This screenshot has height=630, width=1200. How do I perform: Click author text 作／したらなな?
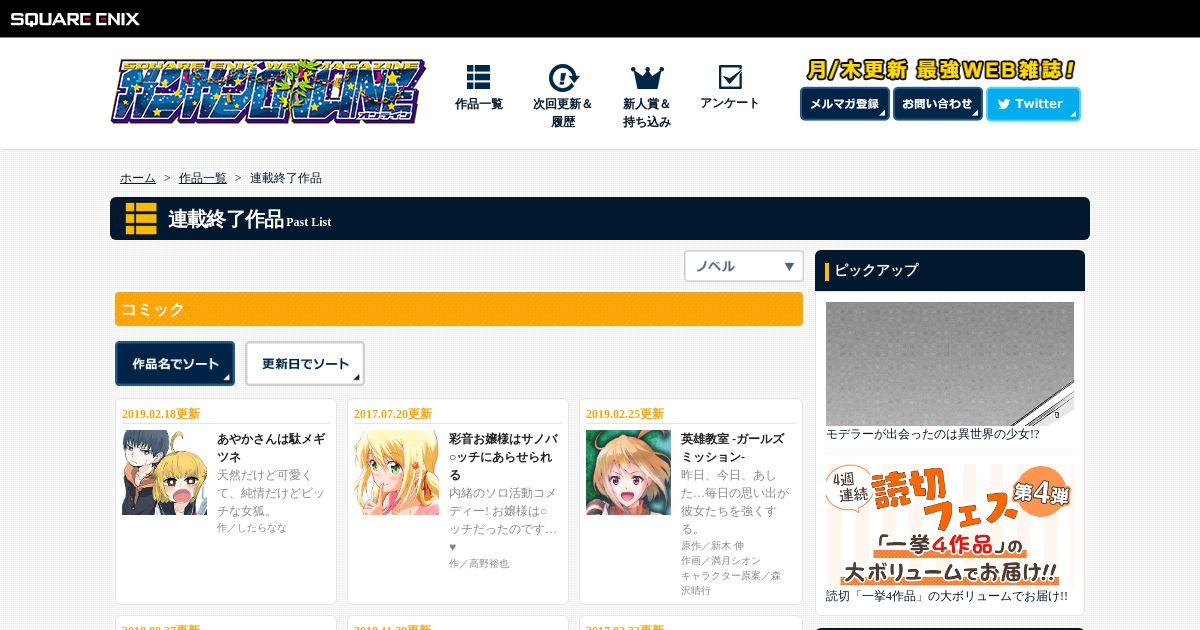[x=252, y=527]
